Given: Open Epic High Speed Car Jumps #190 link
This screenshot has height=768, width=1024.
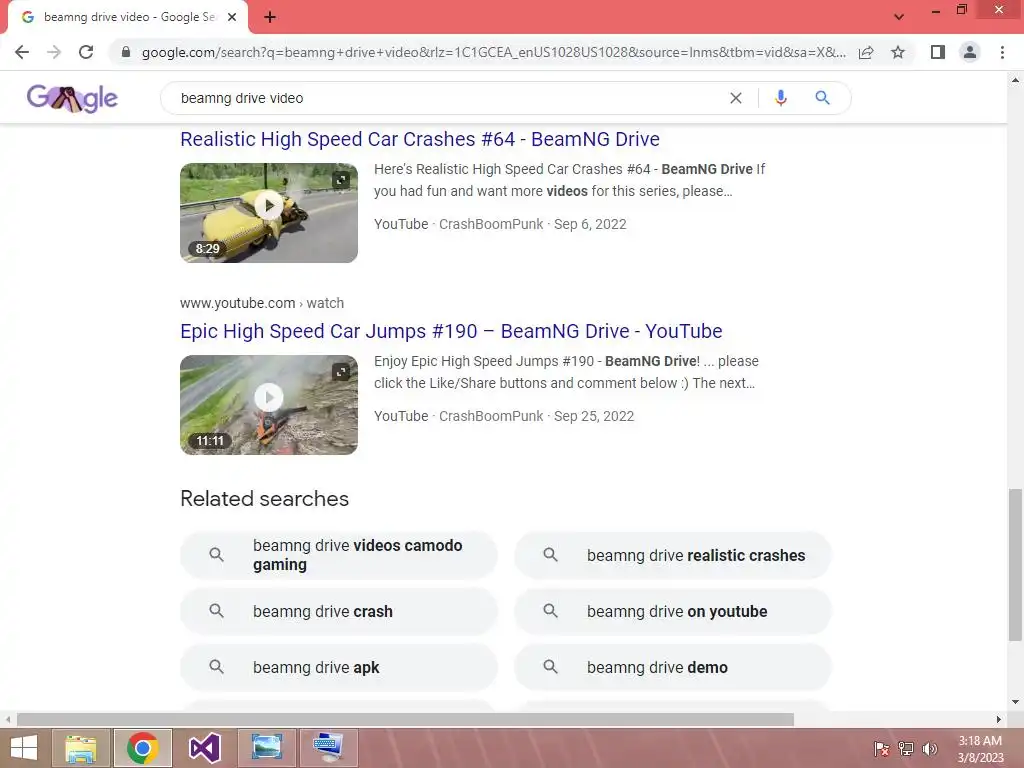Looking at the screenshot, I should point(451,331).
